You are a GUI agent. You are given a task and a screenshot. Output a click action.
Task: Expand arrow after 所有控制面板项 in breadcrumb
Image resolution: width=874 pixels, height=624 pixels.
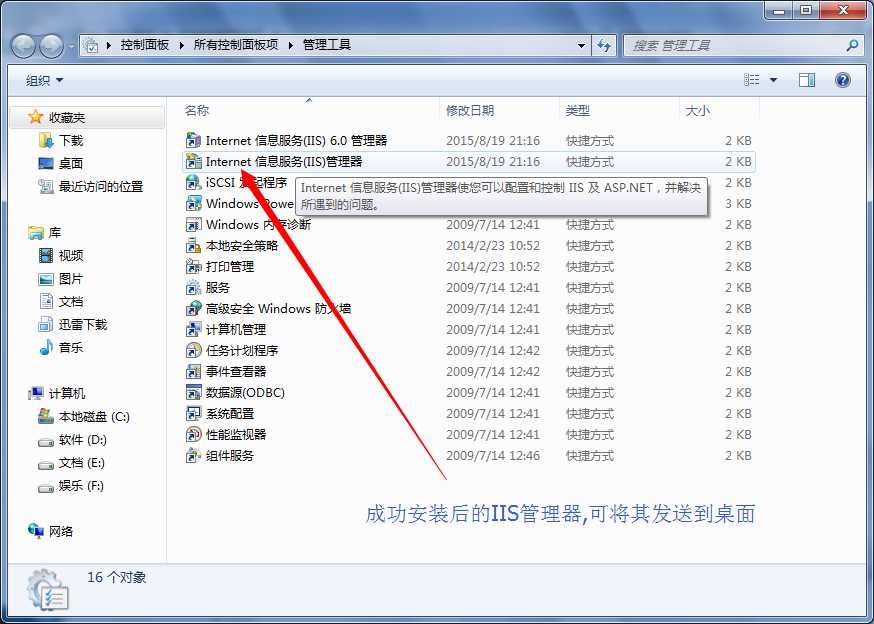pos(290,45)
